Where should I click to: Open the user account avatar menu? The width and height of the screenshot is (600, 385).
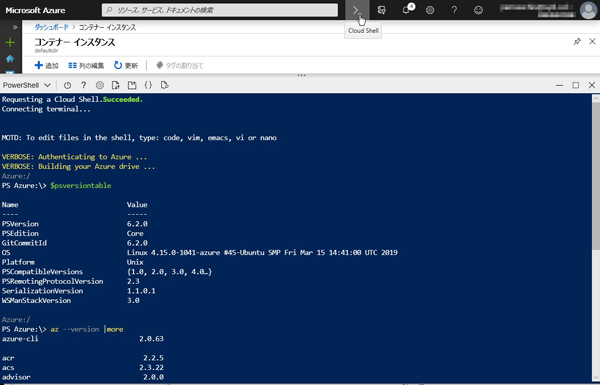point(588,10)
